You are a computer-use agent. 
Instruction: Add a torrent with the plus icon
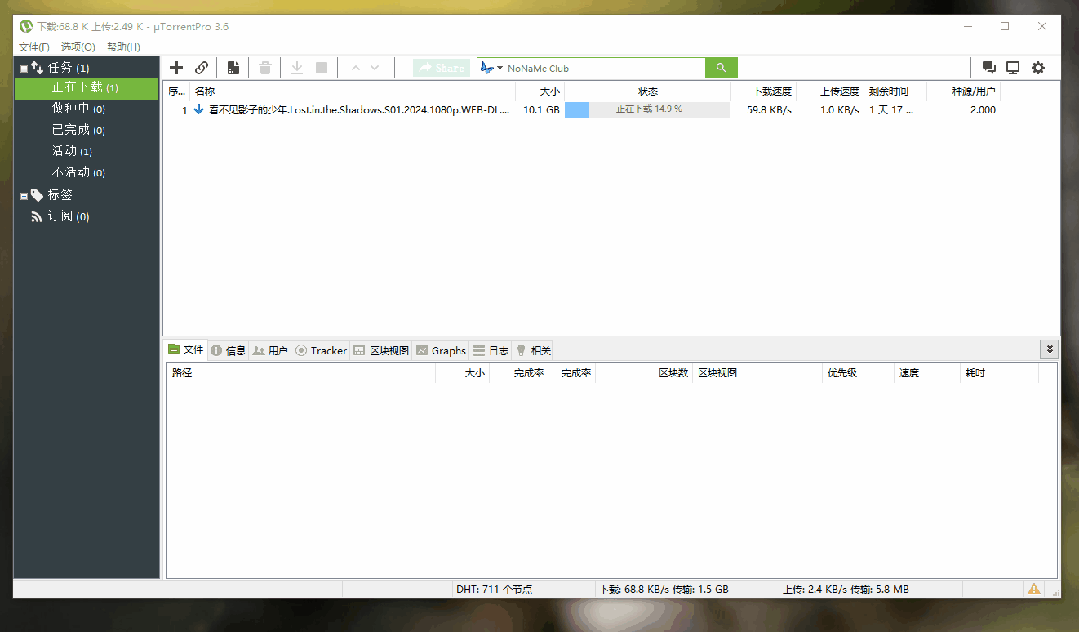pos(177,67)
